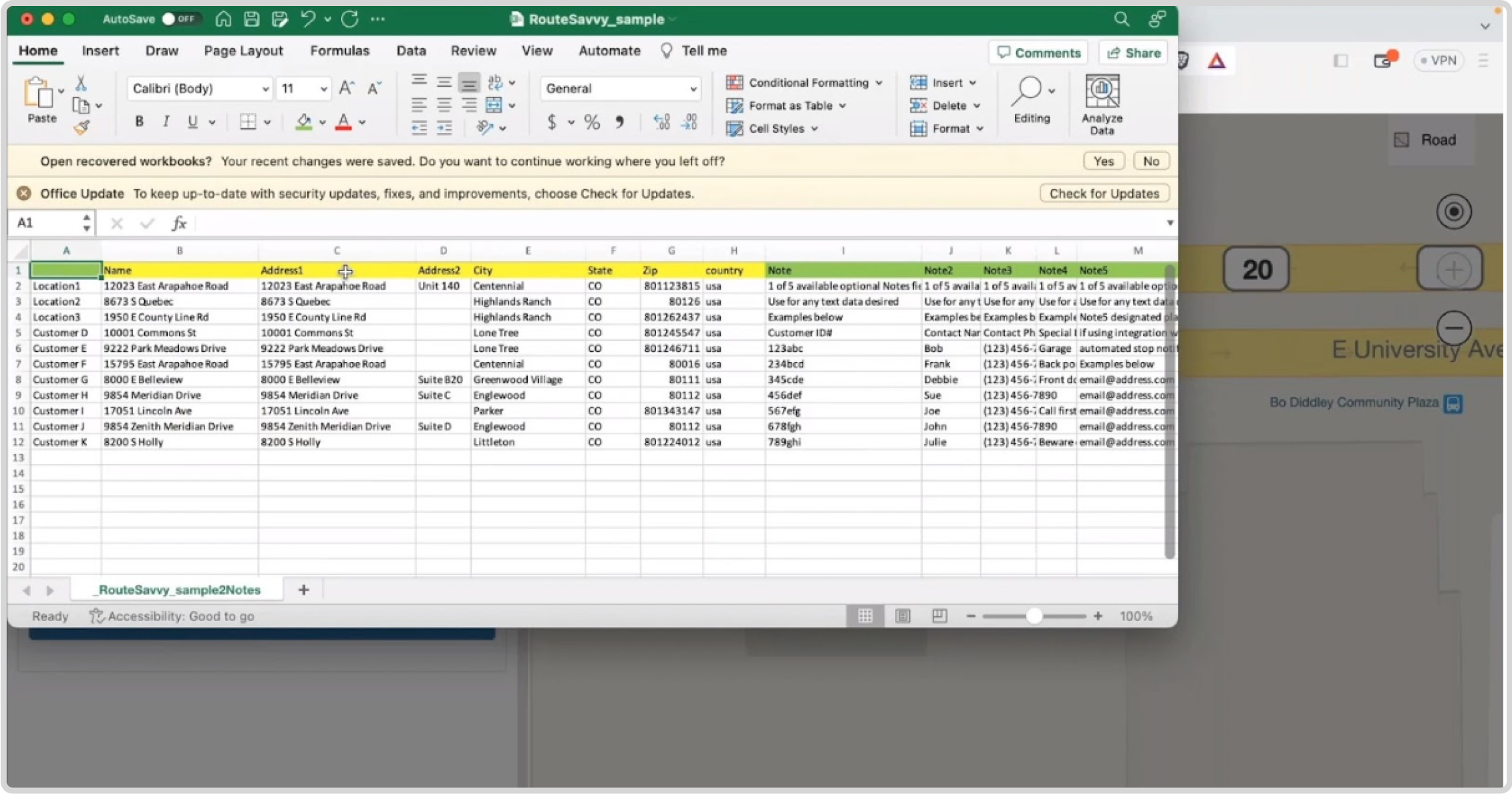The width and height of the screenshot is (1512, 794).
Task: Select the Home ribbon tab
Action: (37, 50)
